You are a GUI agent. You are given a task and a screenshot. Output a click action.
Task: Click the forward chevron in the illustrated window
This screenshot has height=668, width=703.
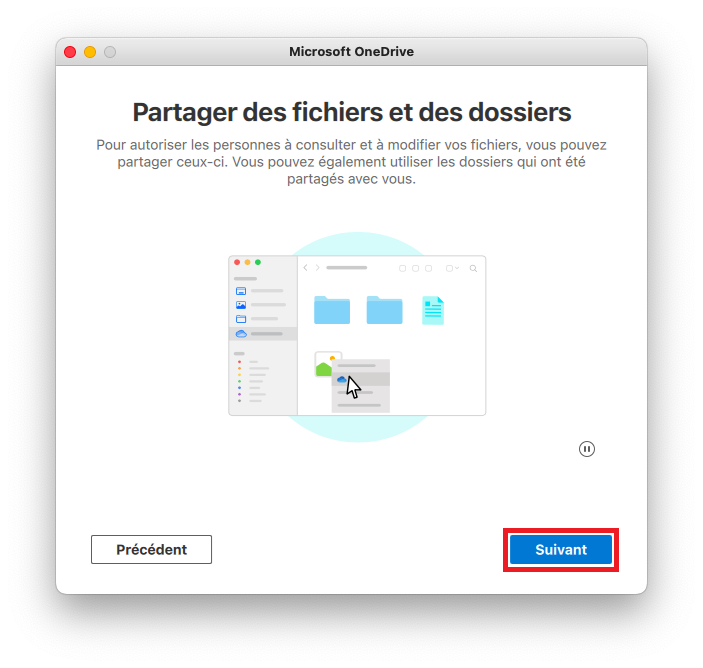pyautogui.click(x=317, y=268)
